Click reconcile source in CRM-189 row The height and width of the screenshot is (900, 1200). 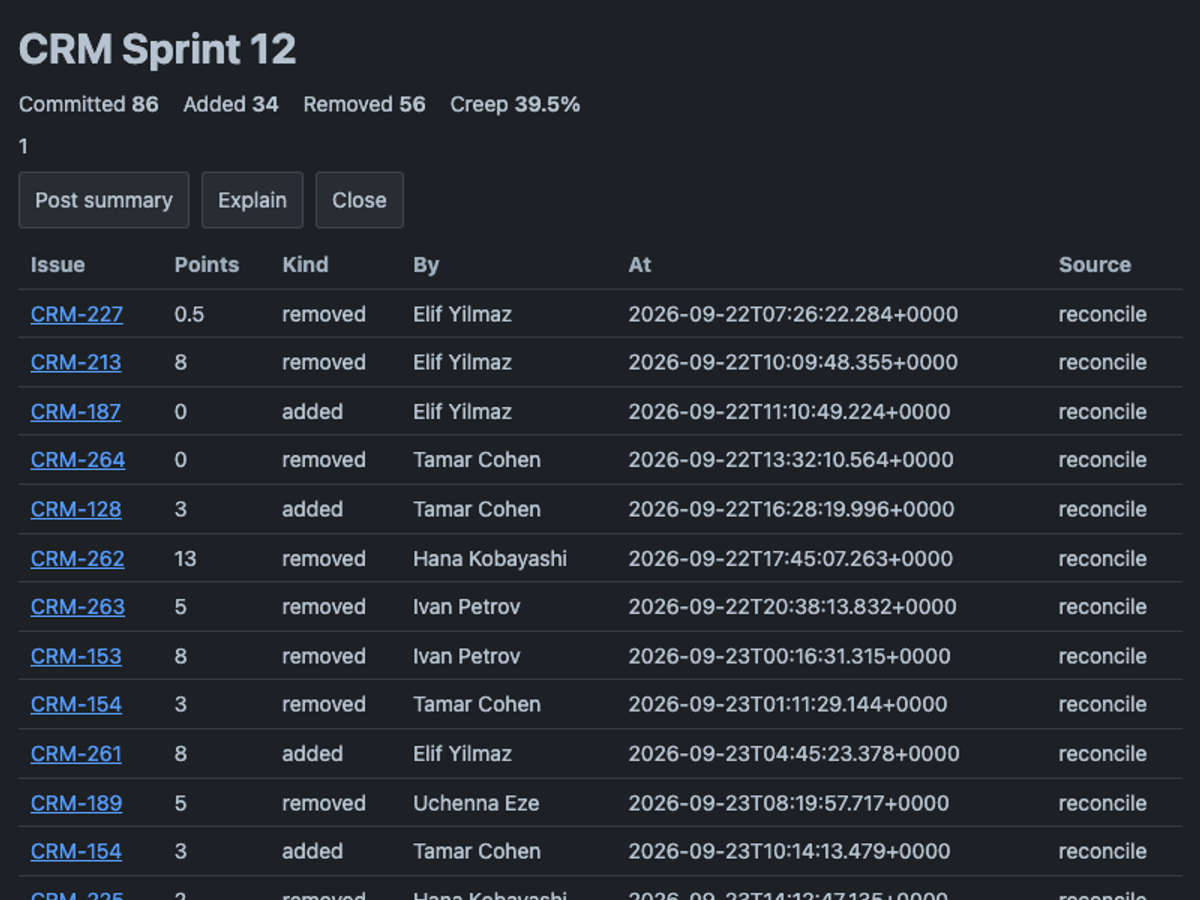[x=1103, y=802]
